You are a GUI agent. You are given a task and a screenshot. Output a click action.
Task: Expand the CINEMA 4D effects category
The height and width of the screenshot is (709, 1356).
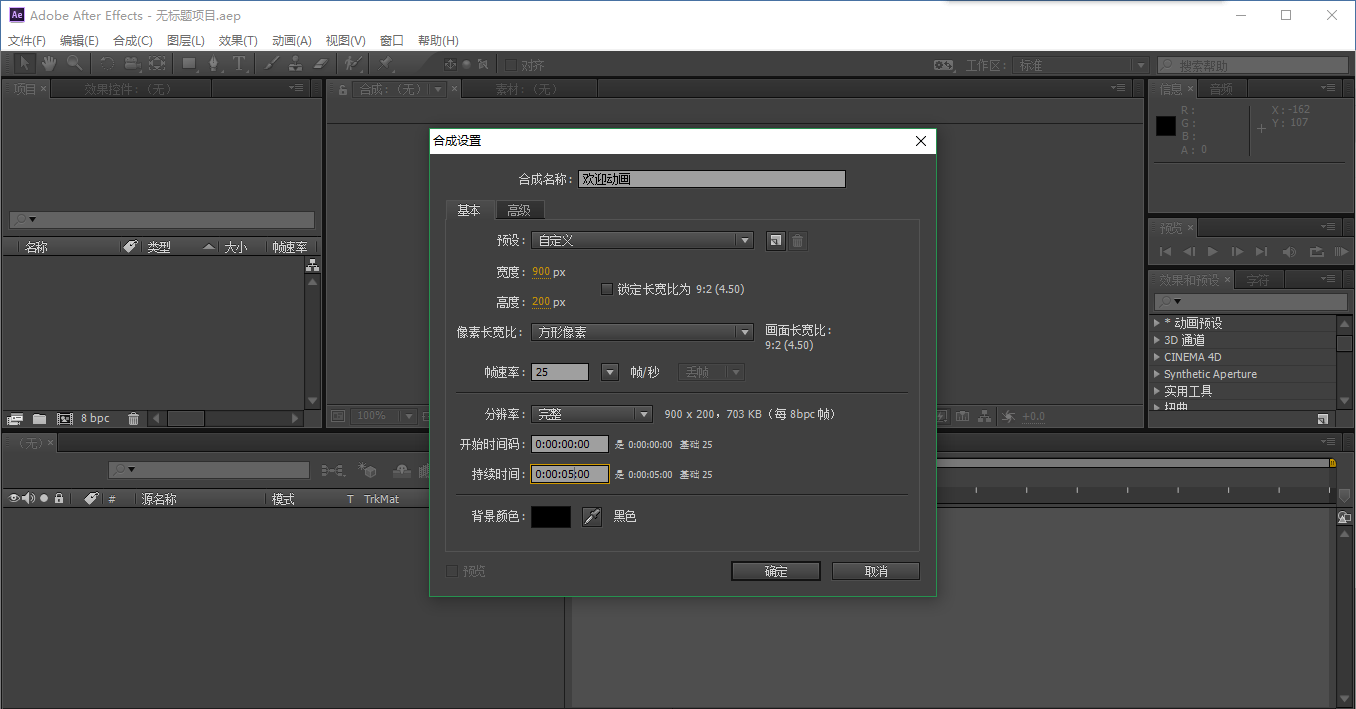1157,357
